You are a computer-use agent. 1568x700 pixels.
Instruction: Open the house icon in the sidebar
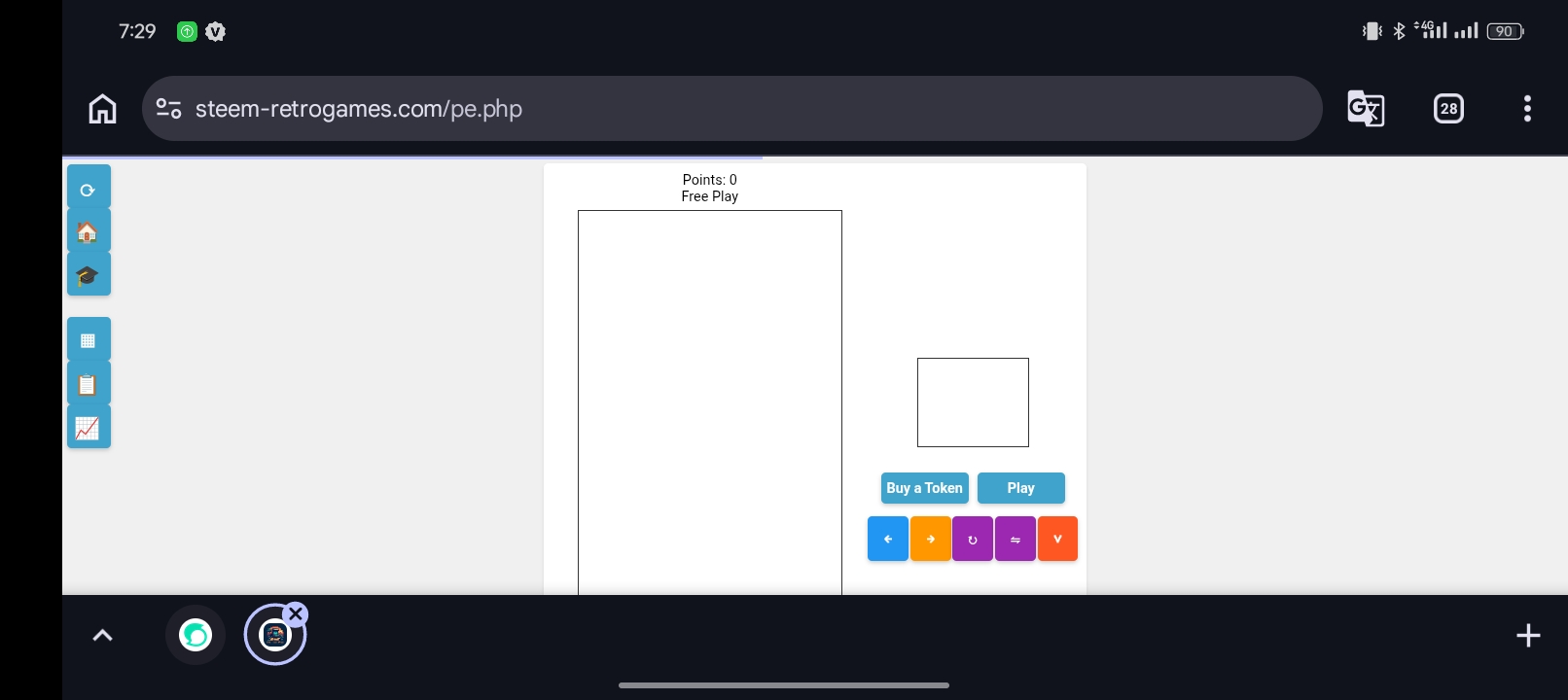click(x=89, y=231)
